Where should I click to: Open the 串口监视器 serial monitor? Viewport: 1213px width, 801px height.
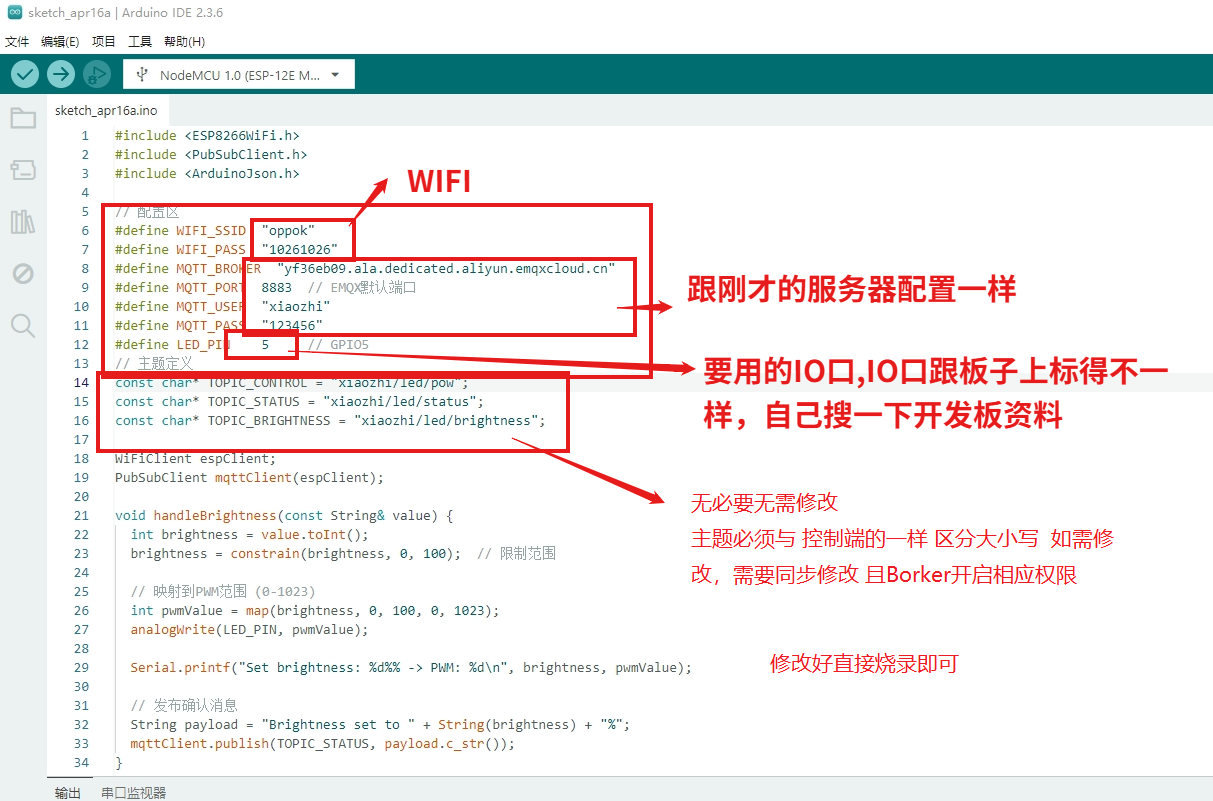[133, 792]
